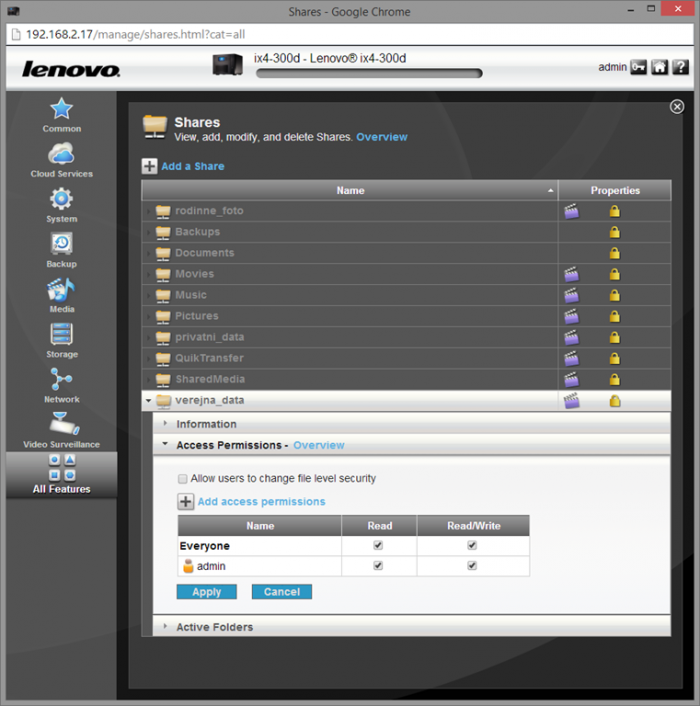700x706 pixels.
Task: Expand the Information section
Action: 206,424
